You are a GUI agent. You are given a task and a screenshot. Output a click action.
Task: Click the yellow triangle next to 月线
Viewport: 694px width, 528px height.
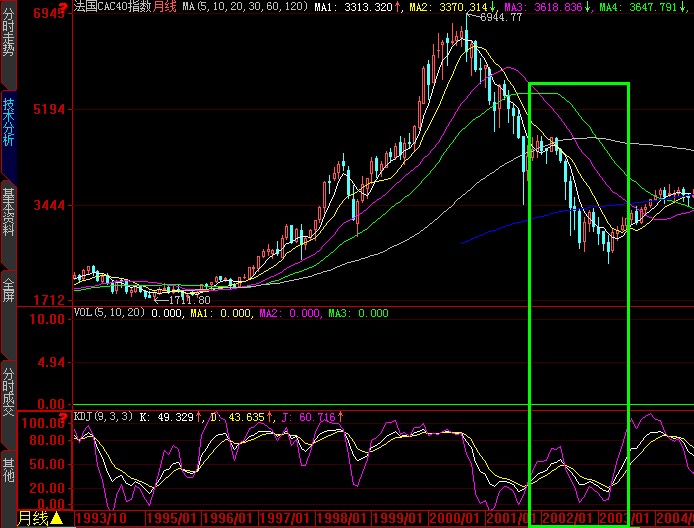click(56, 519)
